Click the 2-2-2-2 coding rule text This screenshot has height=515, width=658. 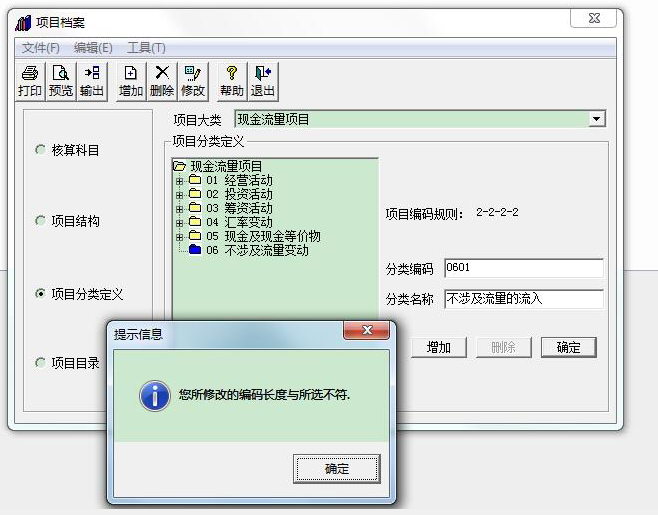click(x=497, y=212)
